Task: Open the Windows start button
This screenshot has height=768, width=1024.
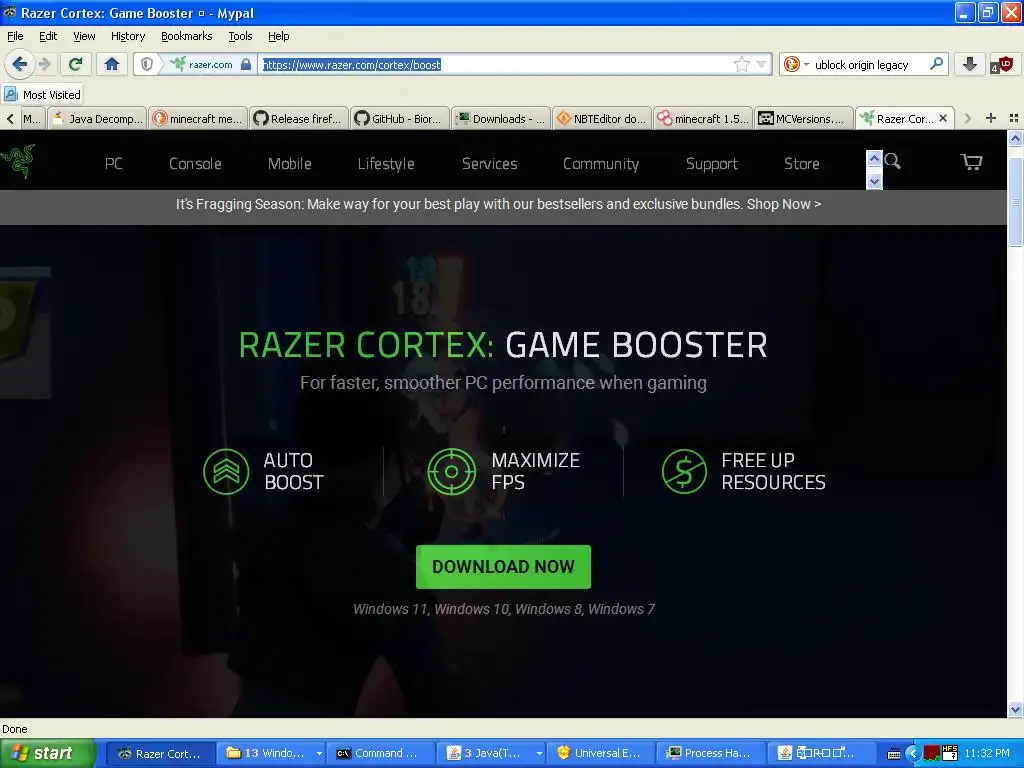Action: click(47, 753)
